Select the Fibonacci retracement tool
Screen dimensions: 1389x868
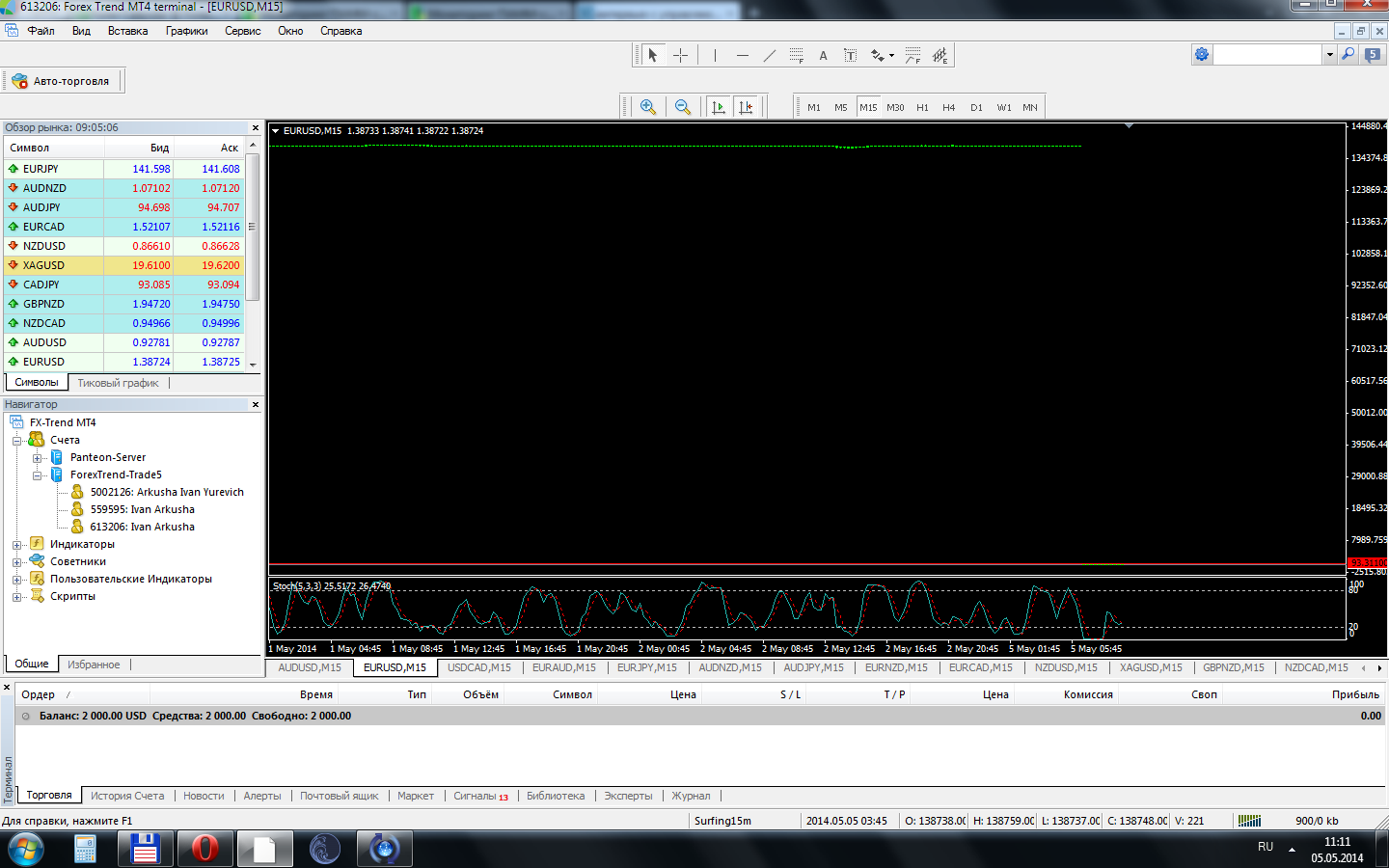coord(796,55)
